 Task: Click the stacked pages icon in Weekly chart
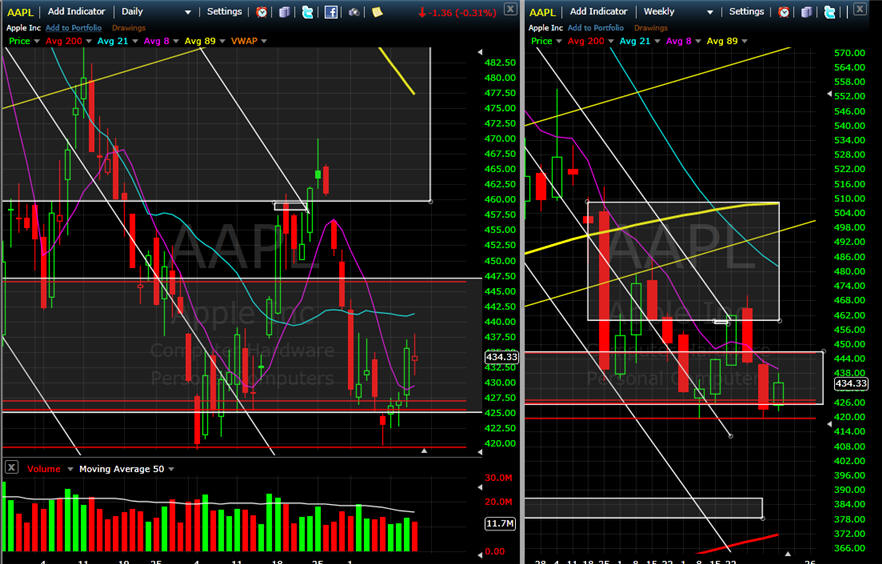click(x=807, y=12)
